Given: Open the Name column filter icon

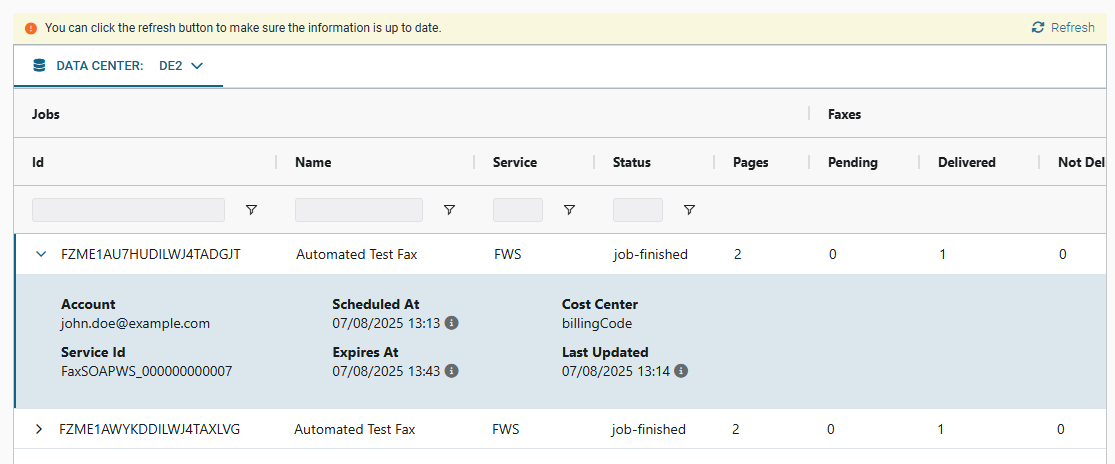Looking at the screenshot, I should (449, 210).
